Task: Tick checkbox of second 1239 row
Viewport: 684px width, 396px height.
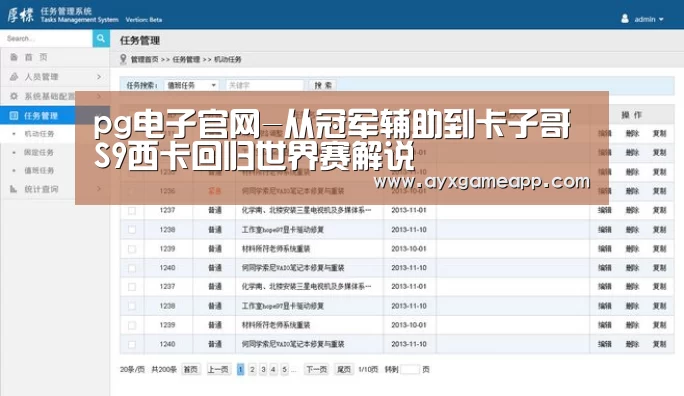Action: 132,325
